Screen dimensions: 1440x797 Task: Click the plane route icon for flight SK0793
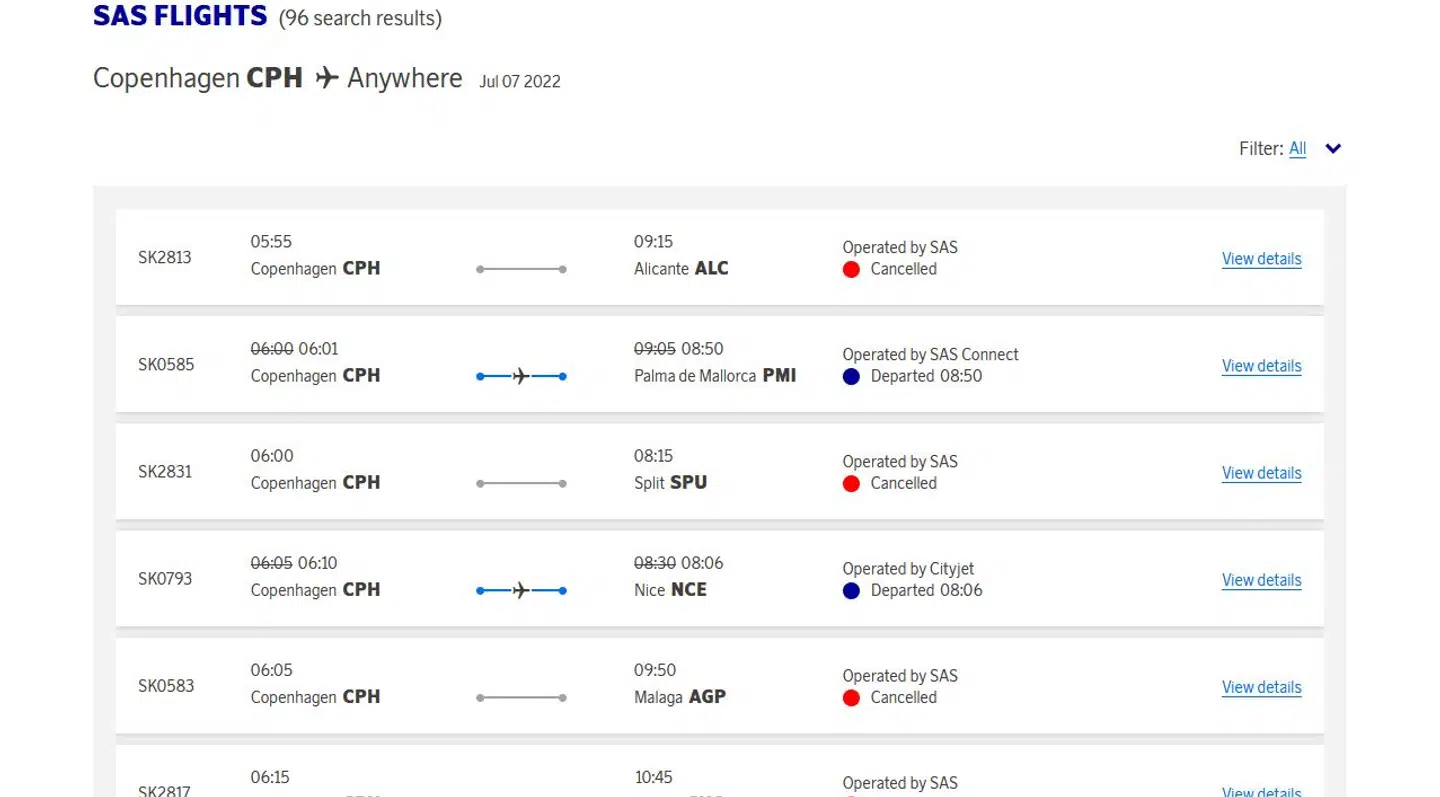[x=521, y=591]
